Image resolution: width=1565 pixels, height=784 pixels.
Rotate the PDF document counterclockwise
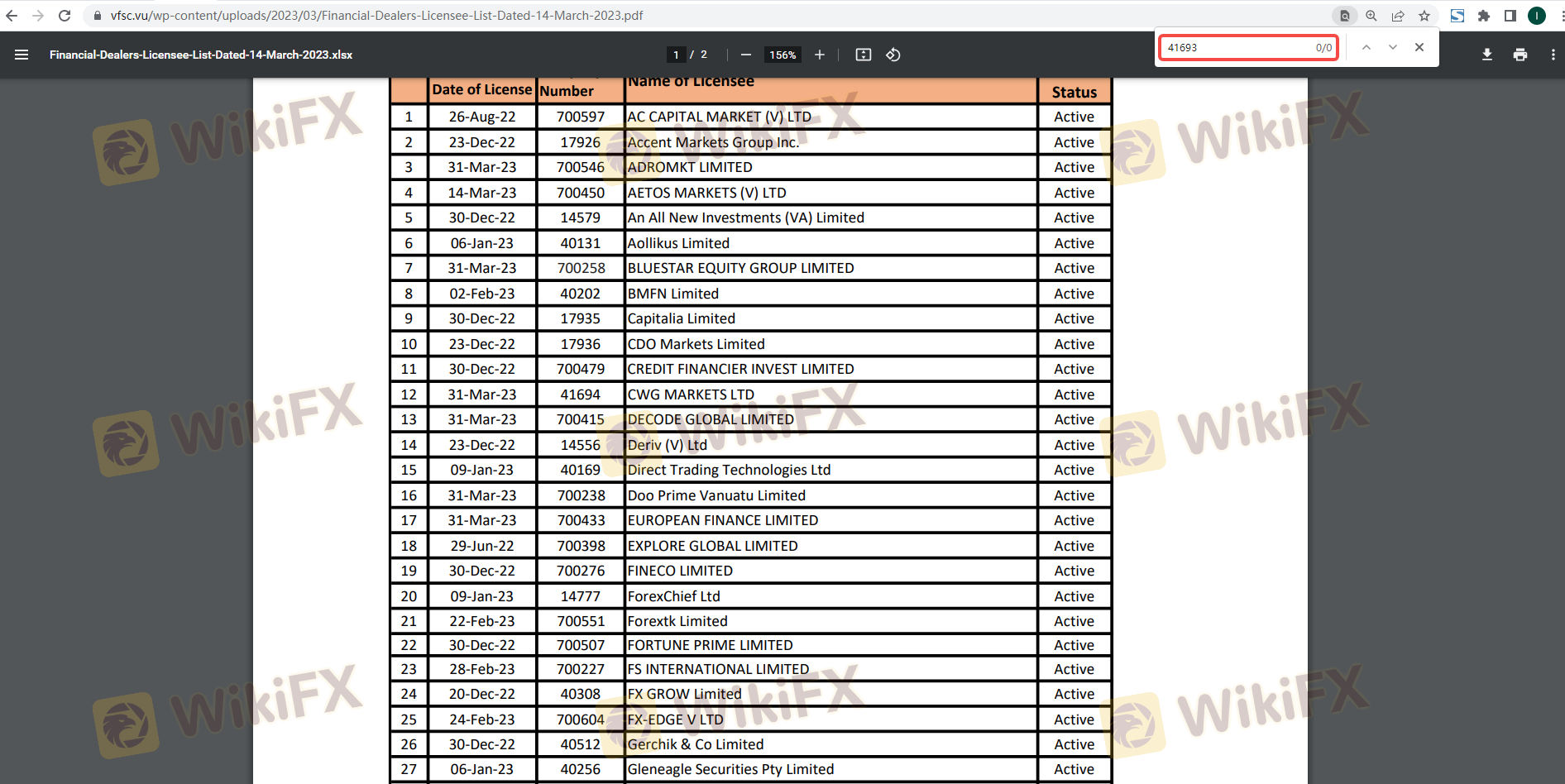pyautogui.click(x=893, y=55)
